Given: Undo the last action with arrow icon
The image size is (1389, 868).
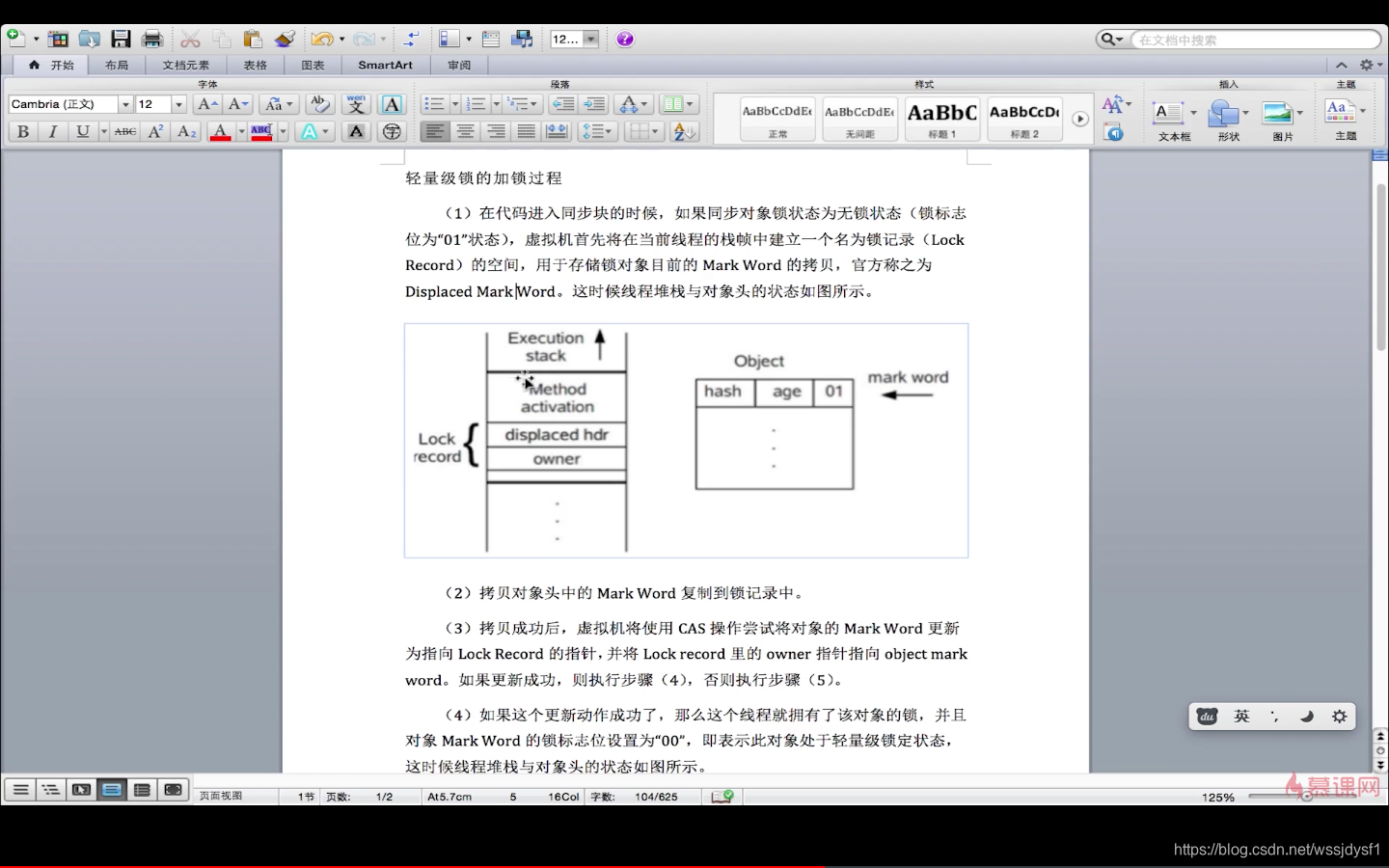Looking at the screenshot, I should [x=321, y=39].
